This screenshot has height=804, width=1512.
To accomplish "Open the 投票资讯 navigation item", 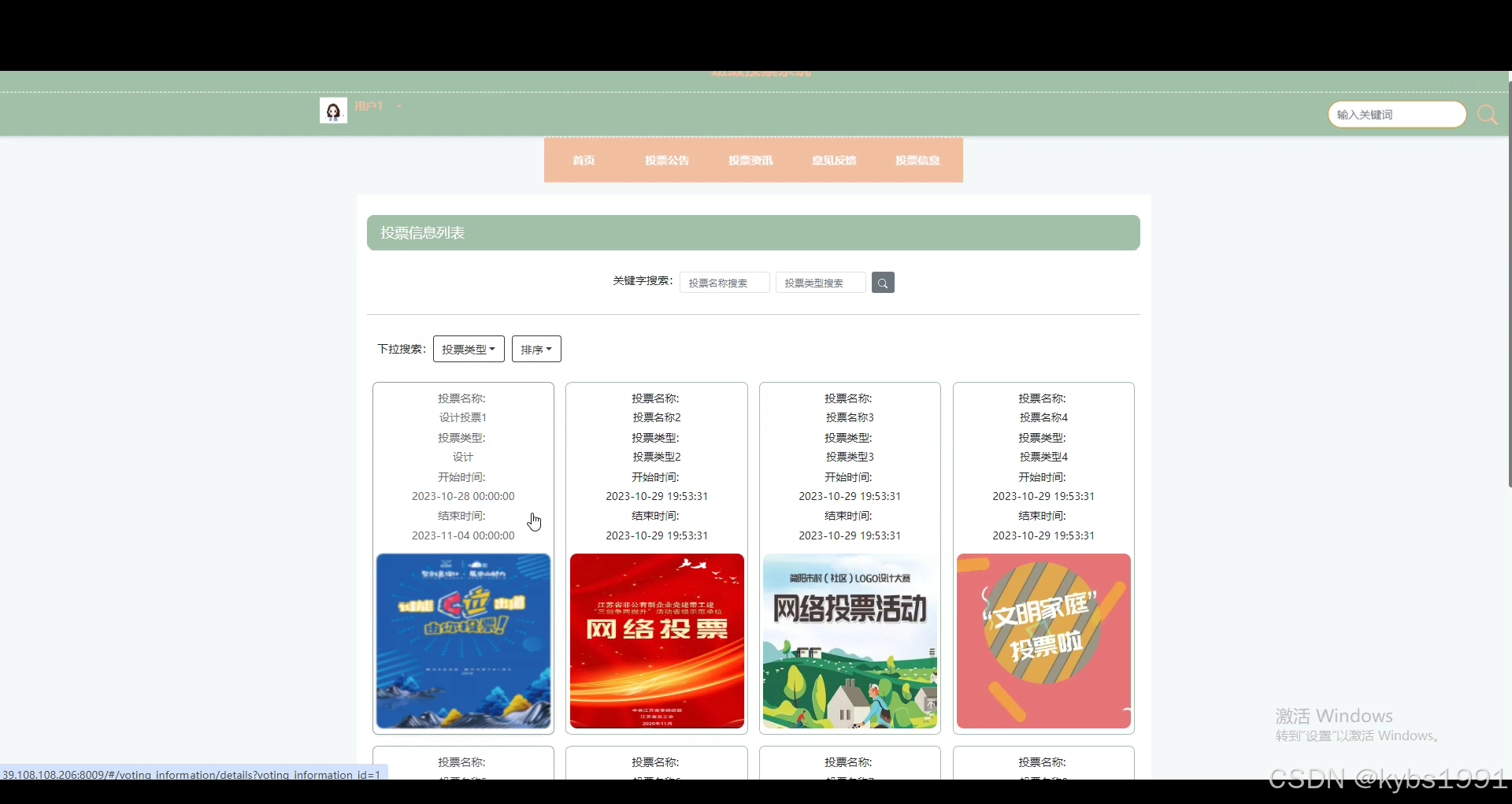I will [x=750, y=161].
